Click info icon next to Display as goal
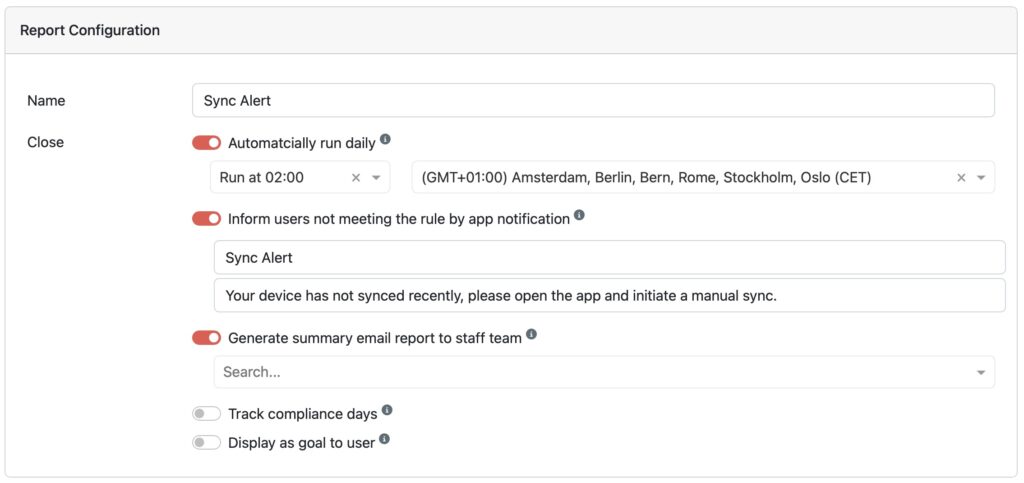 click(384, 439)
